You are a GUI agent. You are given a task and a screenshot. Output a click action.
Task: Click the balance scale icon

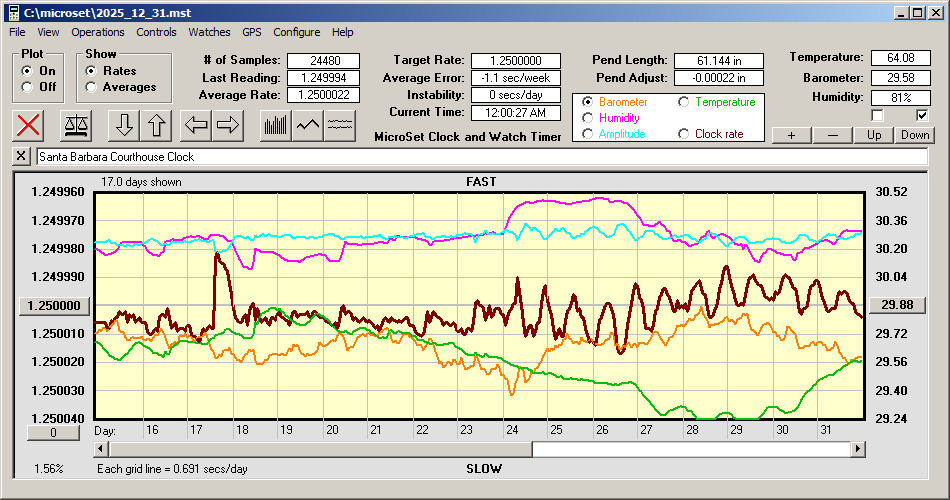point(76,125)
